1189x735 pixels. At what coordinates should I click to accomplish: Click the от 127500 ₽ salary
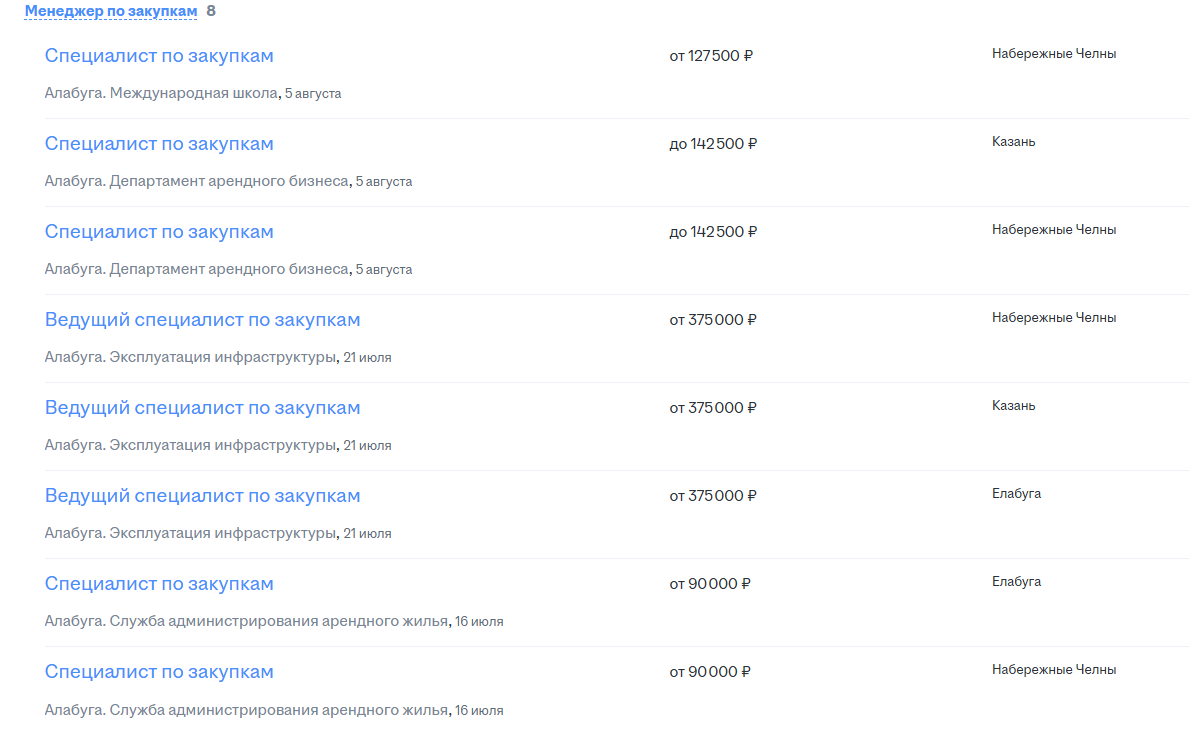click(711, 56)
